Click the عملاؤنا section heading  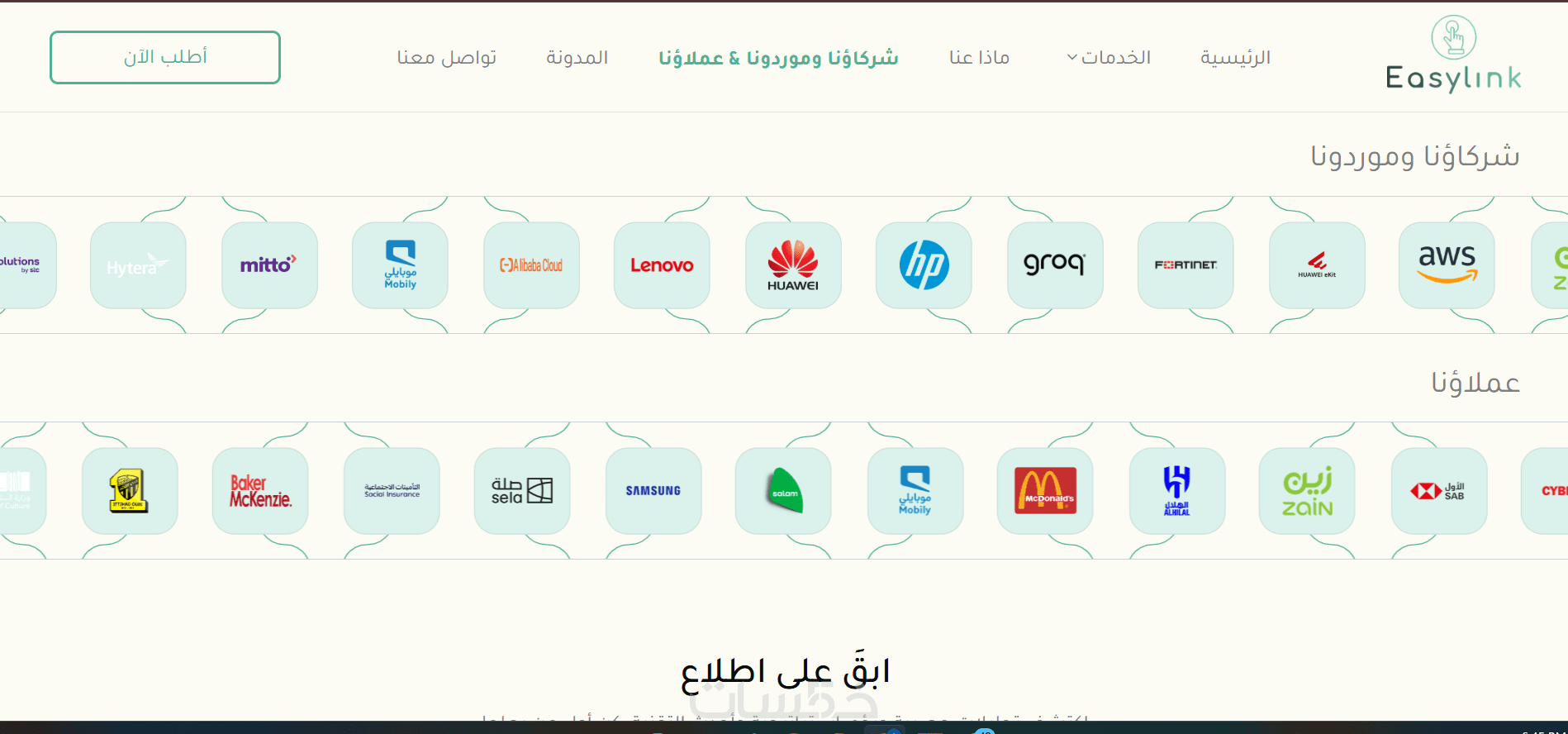[x=1475, y=382]
